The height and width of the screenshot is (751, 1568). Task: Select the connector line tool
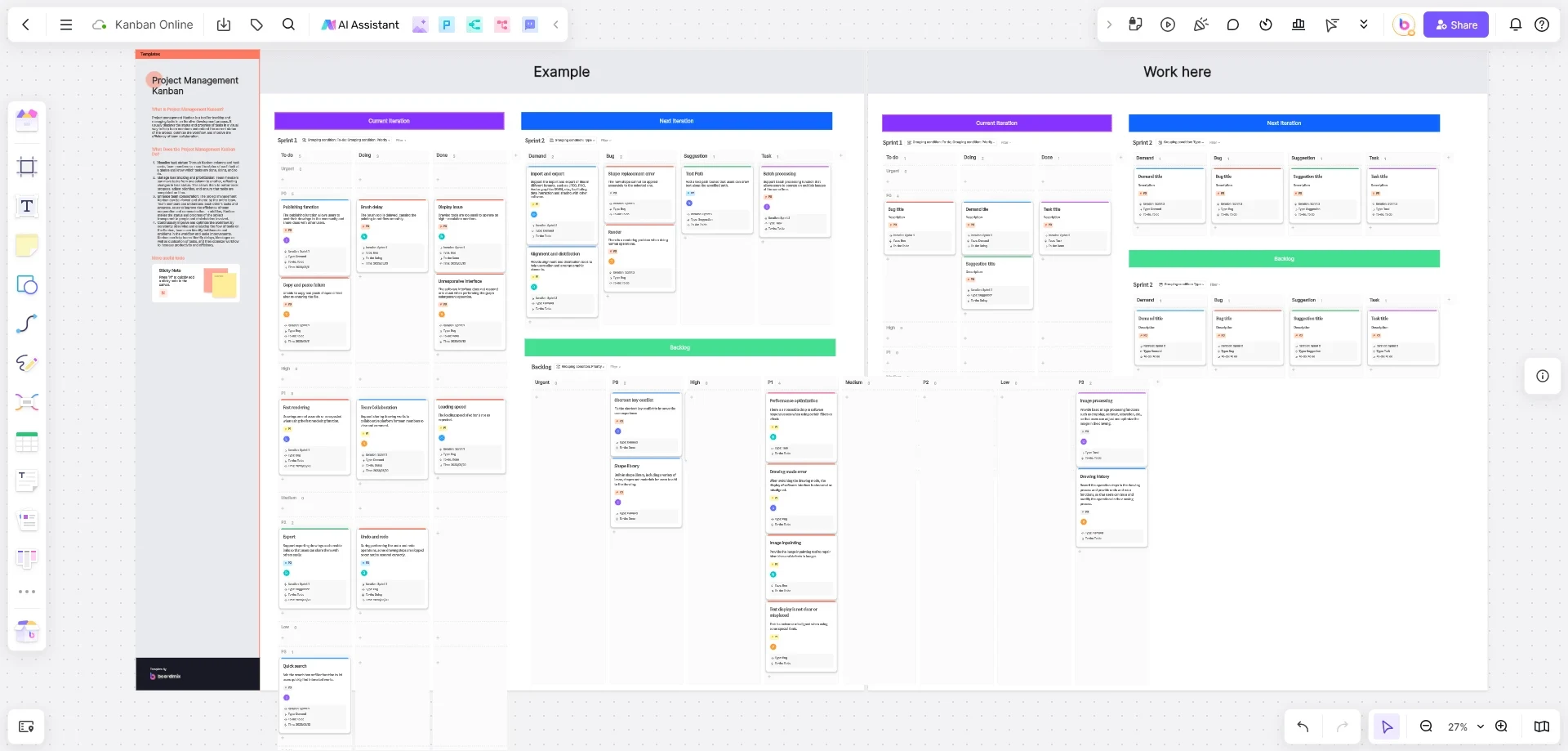pyautogui.click(x=27, y=324)
